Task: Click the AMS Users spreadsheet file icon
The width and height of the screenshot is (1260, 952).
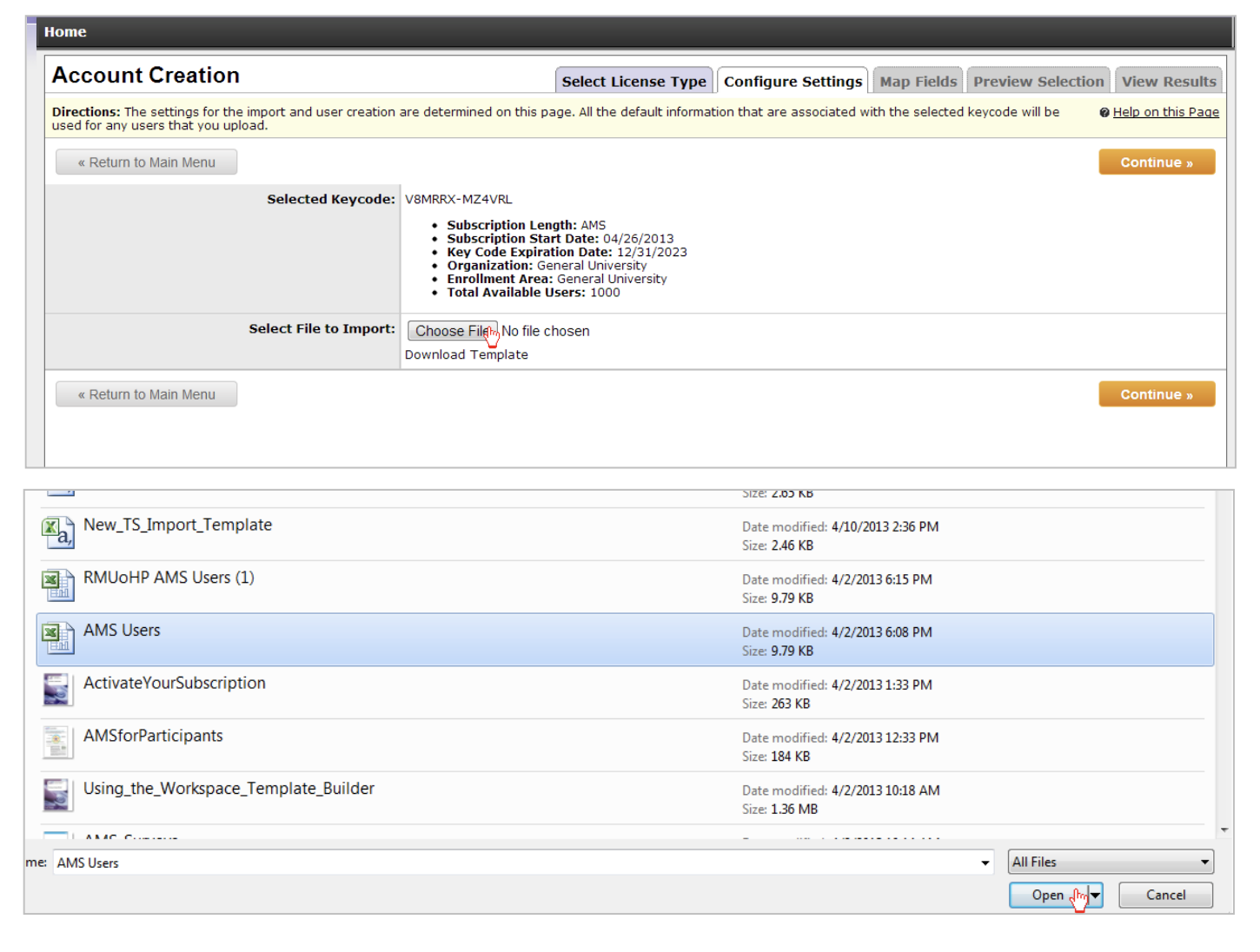Action: 57,638
